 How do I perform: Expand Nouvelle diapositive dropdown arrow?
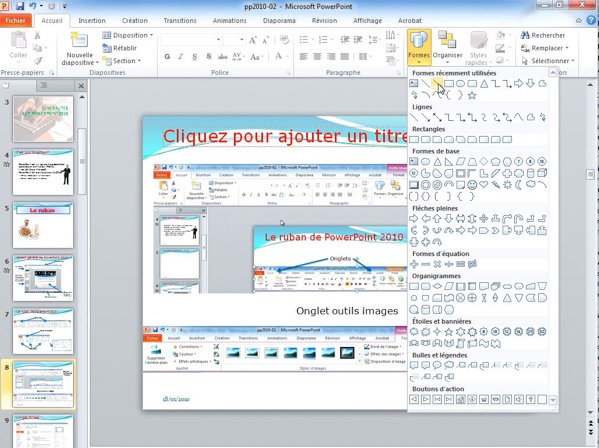pyautogui.click(x=97, y=63)
